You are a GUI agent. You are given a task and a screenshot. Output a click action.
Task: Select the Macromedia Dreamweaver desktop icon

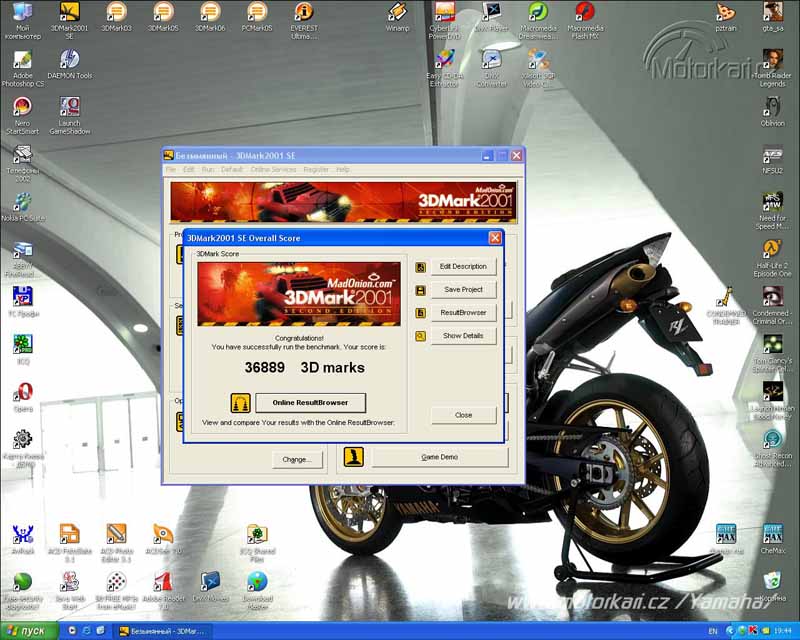click(x=538, y=20)
